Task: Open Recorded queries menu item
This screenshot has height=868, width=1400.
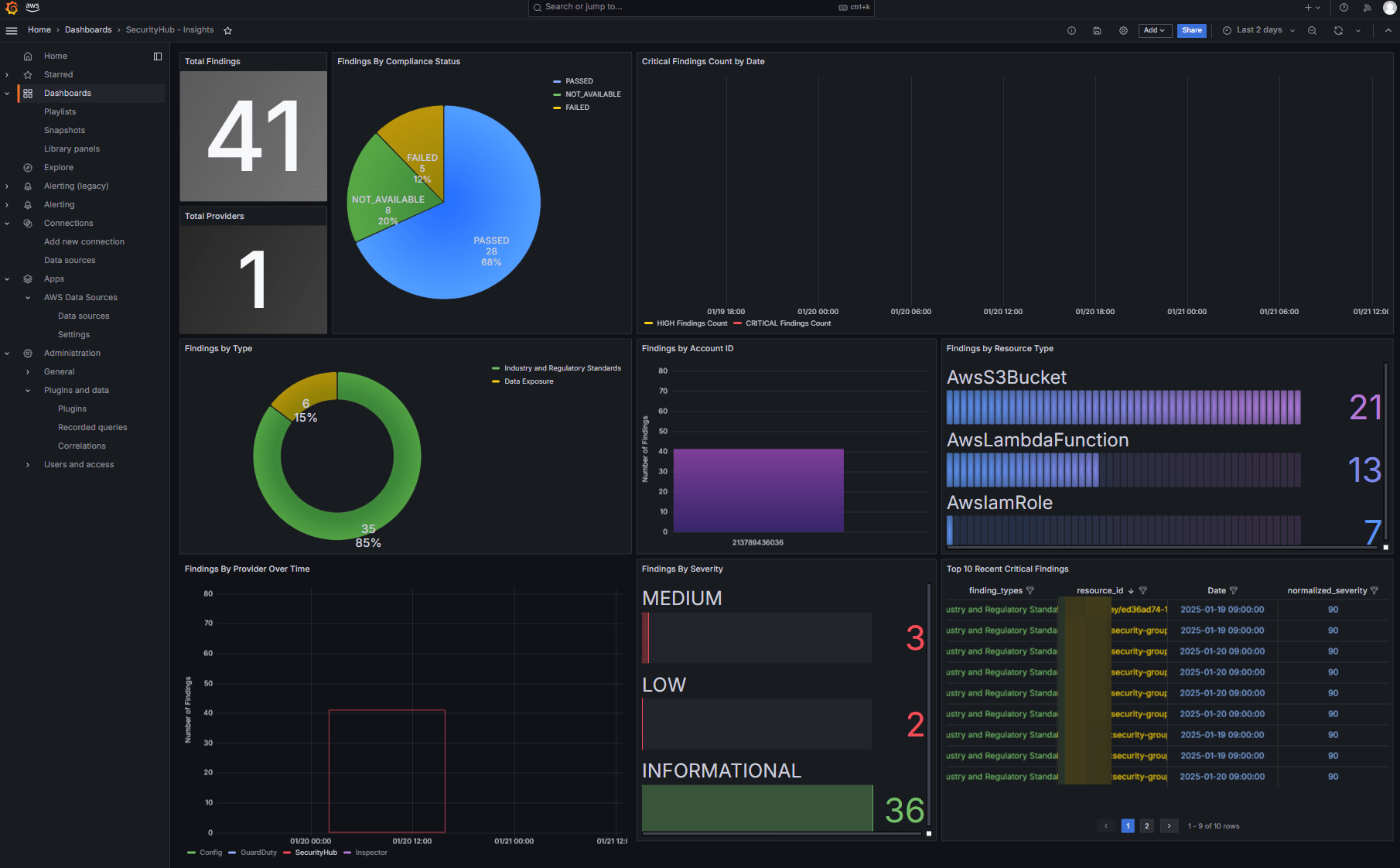Action: [93, 428]
